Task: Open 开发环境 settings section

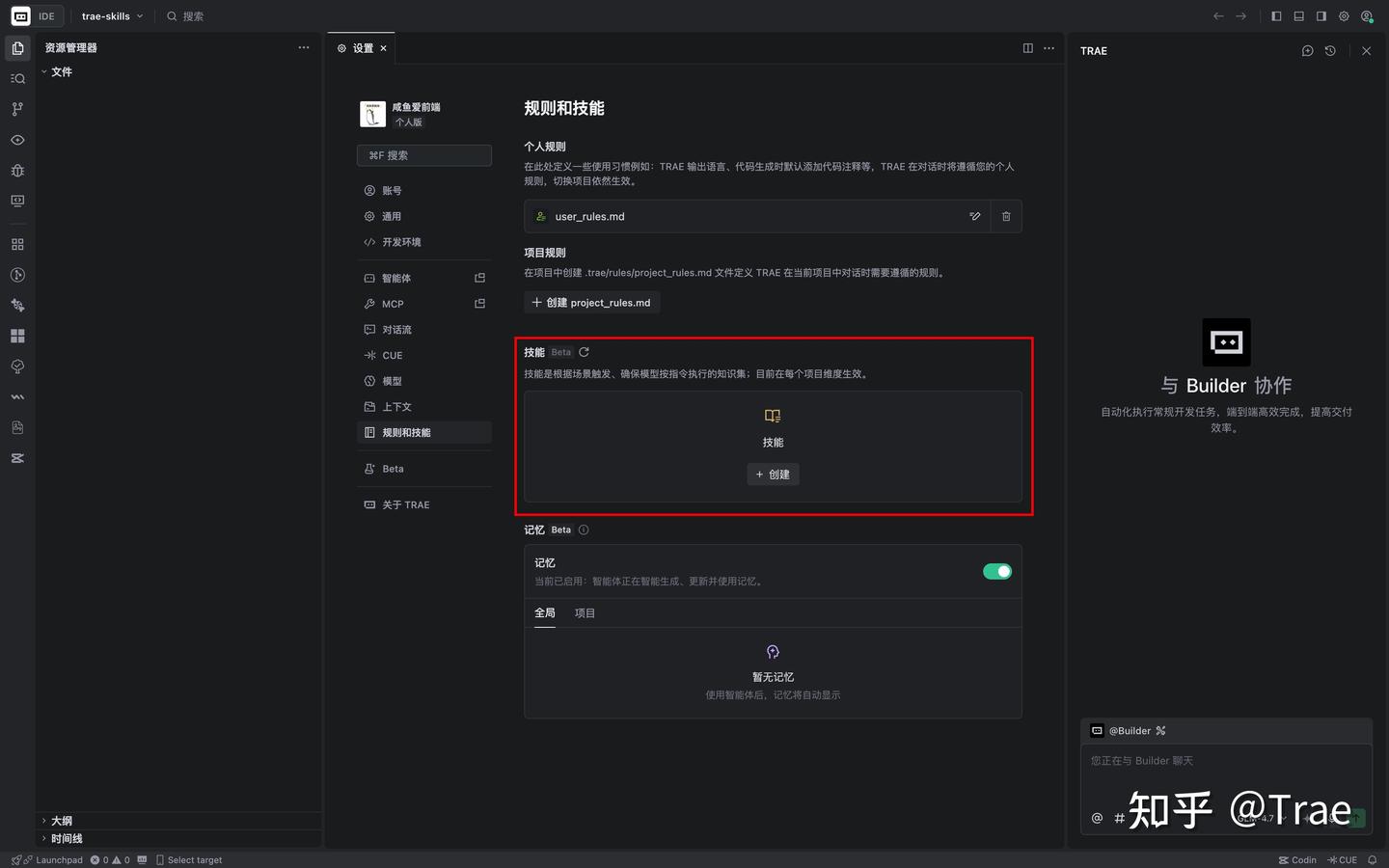Action: pyautogui.click(x=424, y=242)
